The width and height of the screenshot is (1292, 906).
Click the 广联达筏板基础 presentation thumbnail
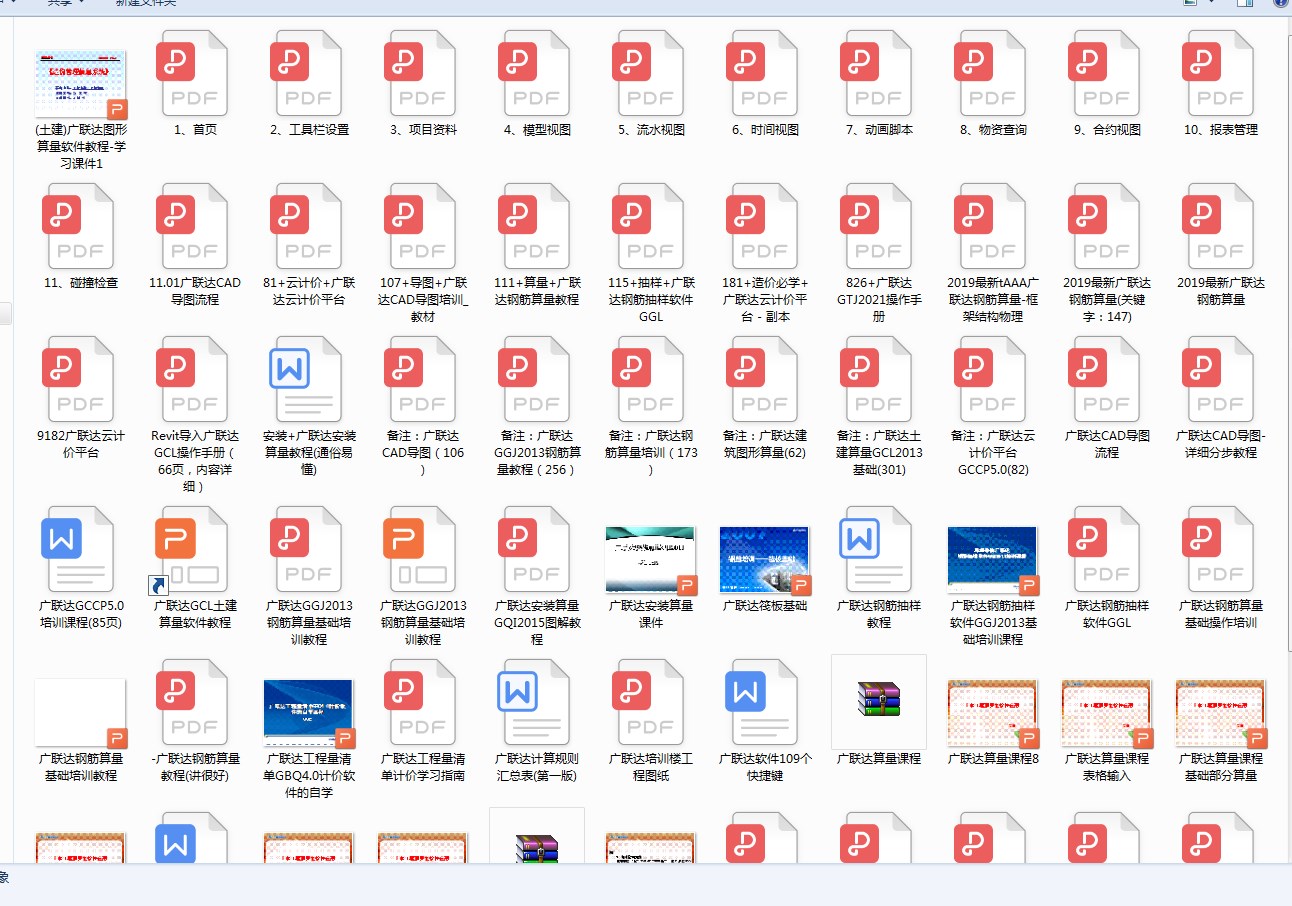[765, 560]
